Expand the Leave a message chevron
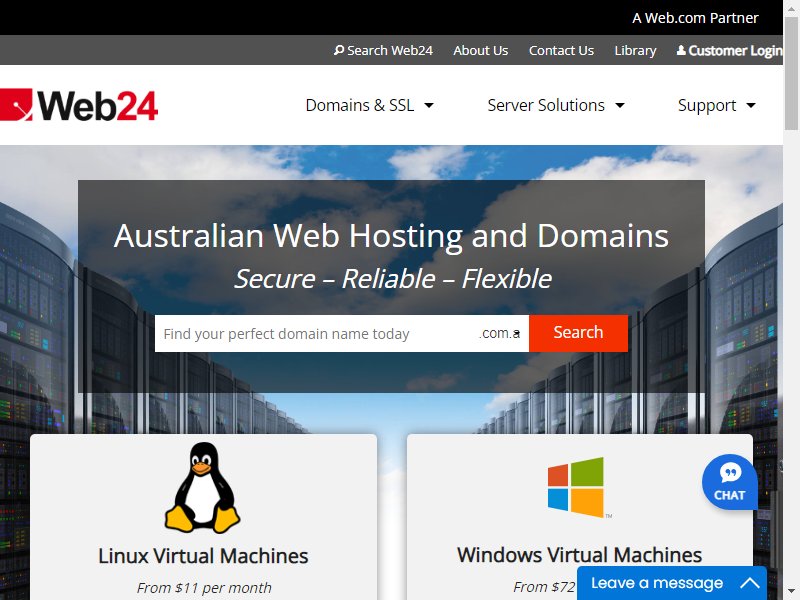Screen dimensions: 800x600 click(749, 583)
